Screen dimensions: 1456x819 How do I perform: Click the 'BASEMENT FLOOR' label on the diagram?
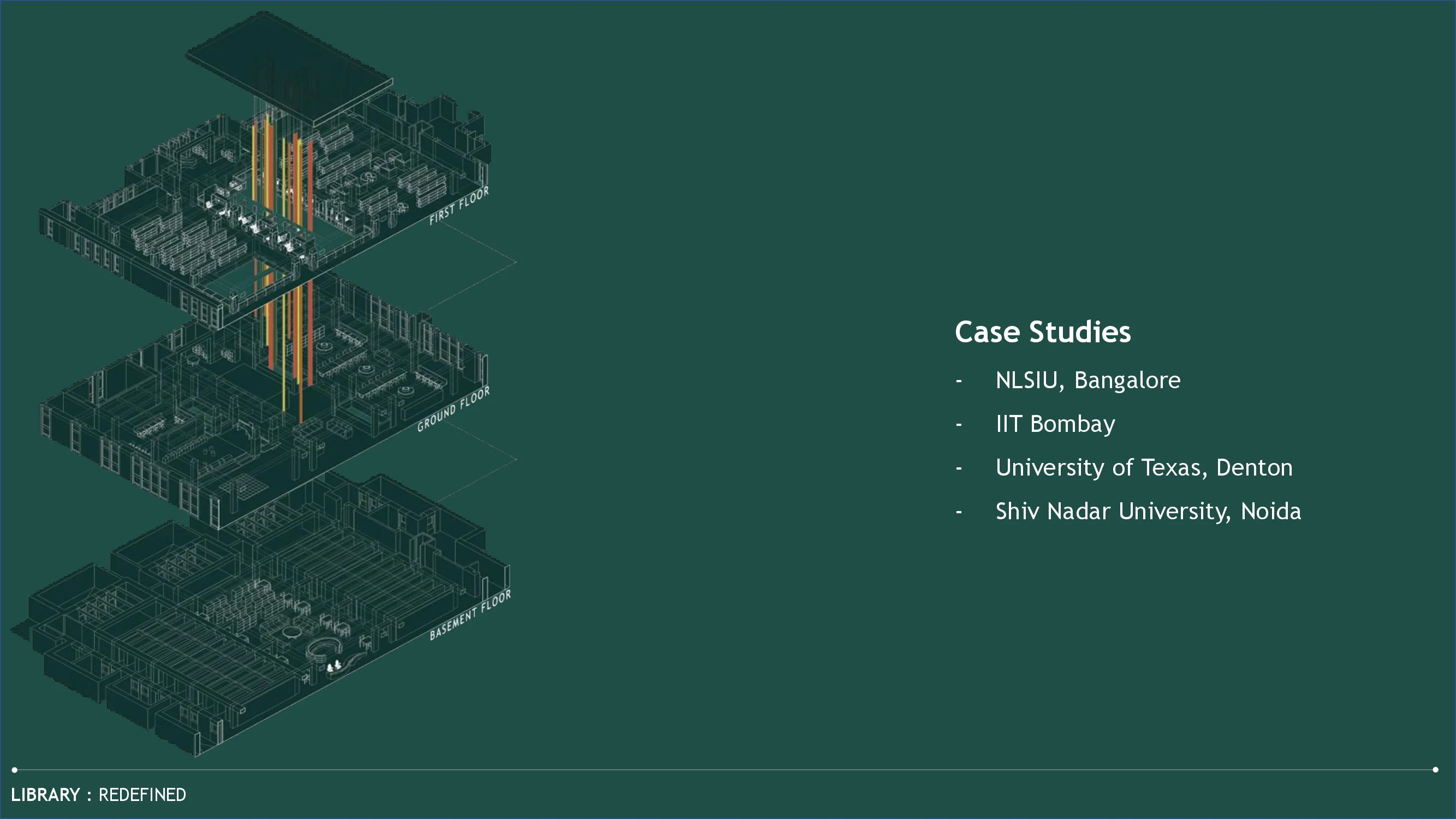pos(470,615)
